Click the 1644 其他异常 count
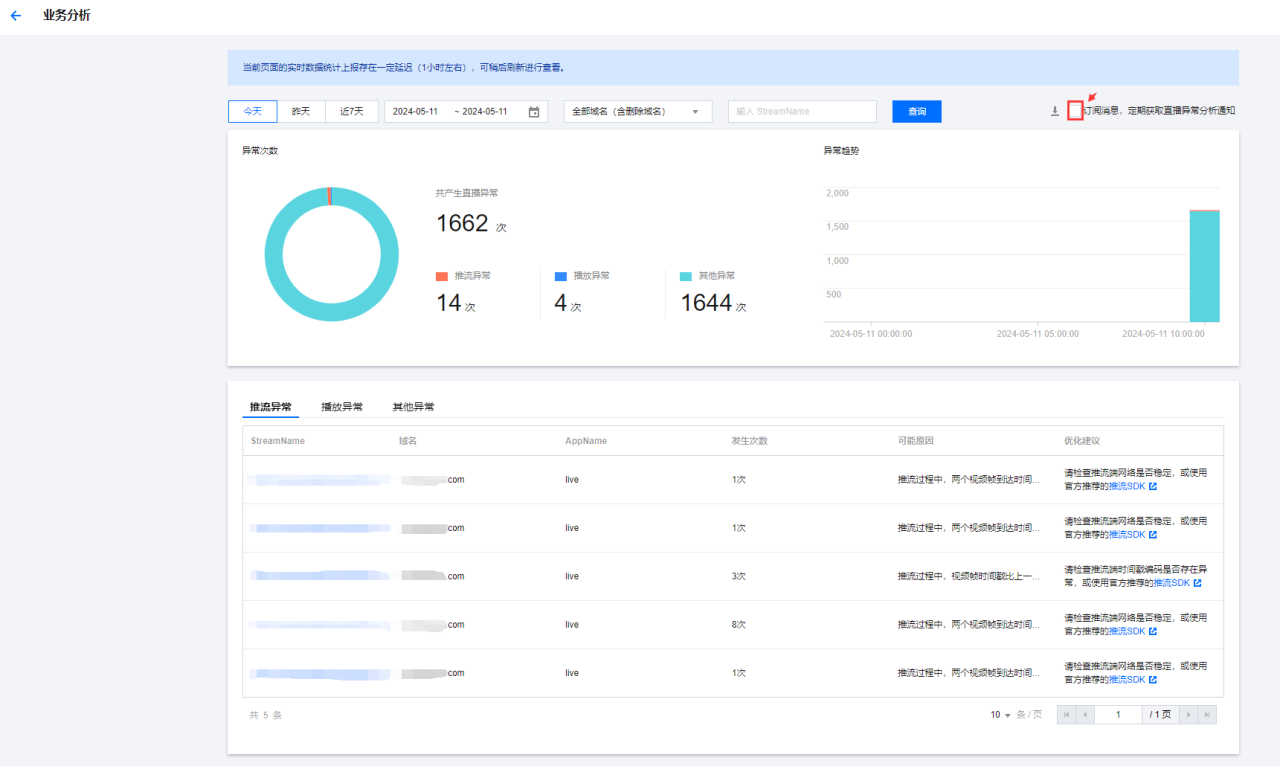 tap(706, 303)
